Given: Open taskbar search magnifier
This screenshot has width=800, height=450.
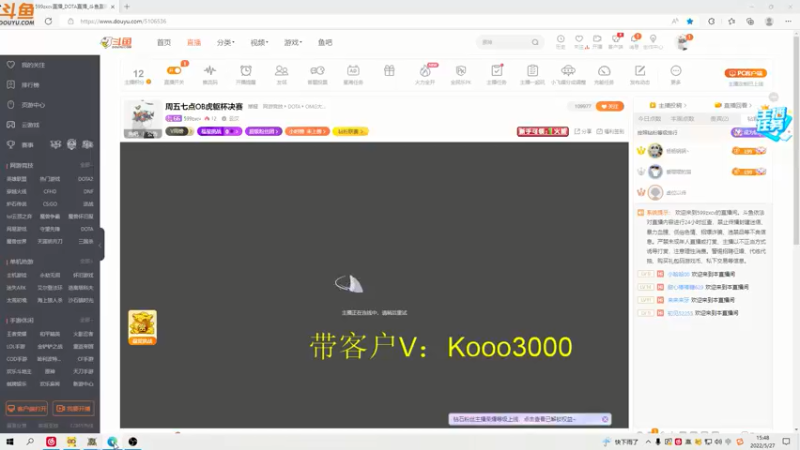Looking at the screenshot, I should tap(30, 441).
